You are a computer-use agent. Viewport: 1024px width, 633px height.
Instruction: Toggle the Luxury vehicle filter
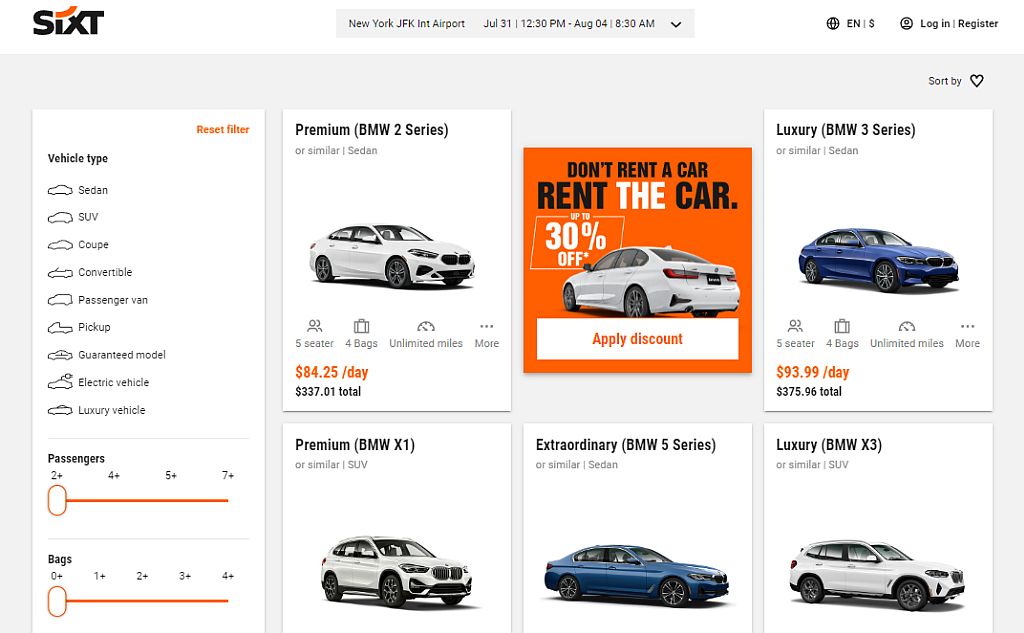pyautogui.click(x=58, y=410)
